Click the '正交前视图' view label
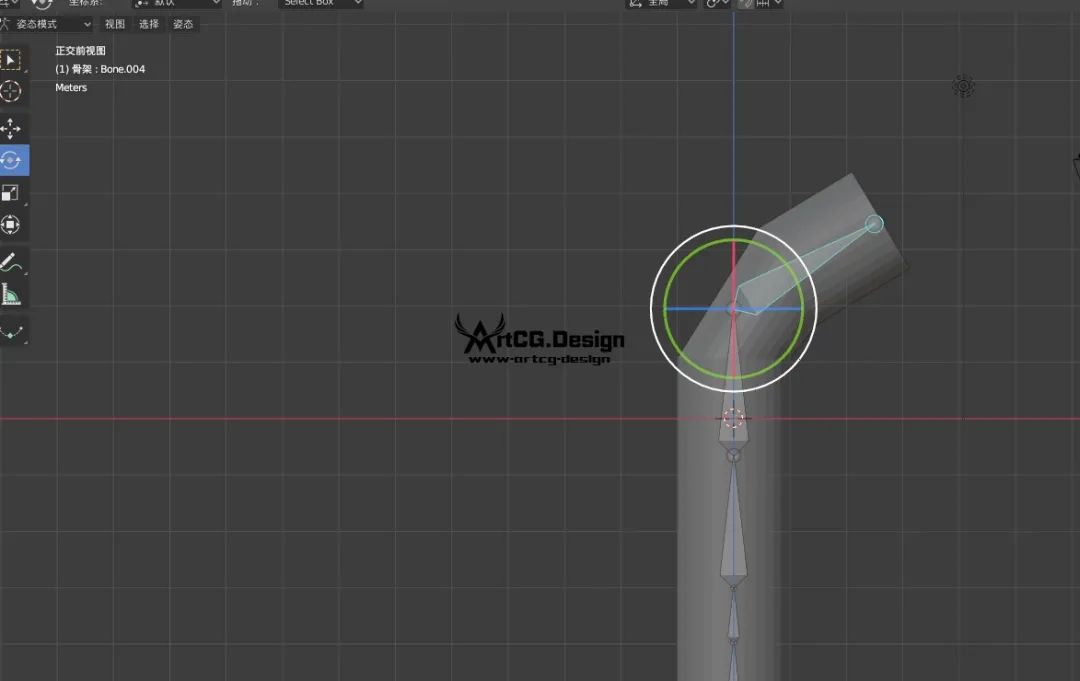This screenshot has height=681, width=1080. click(81, 51)
